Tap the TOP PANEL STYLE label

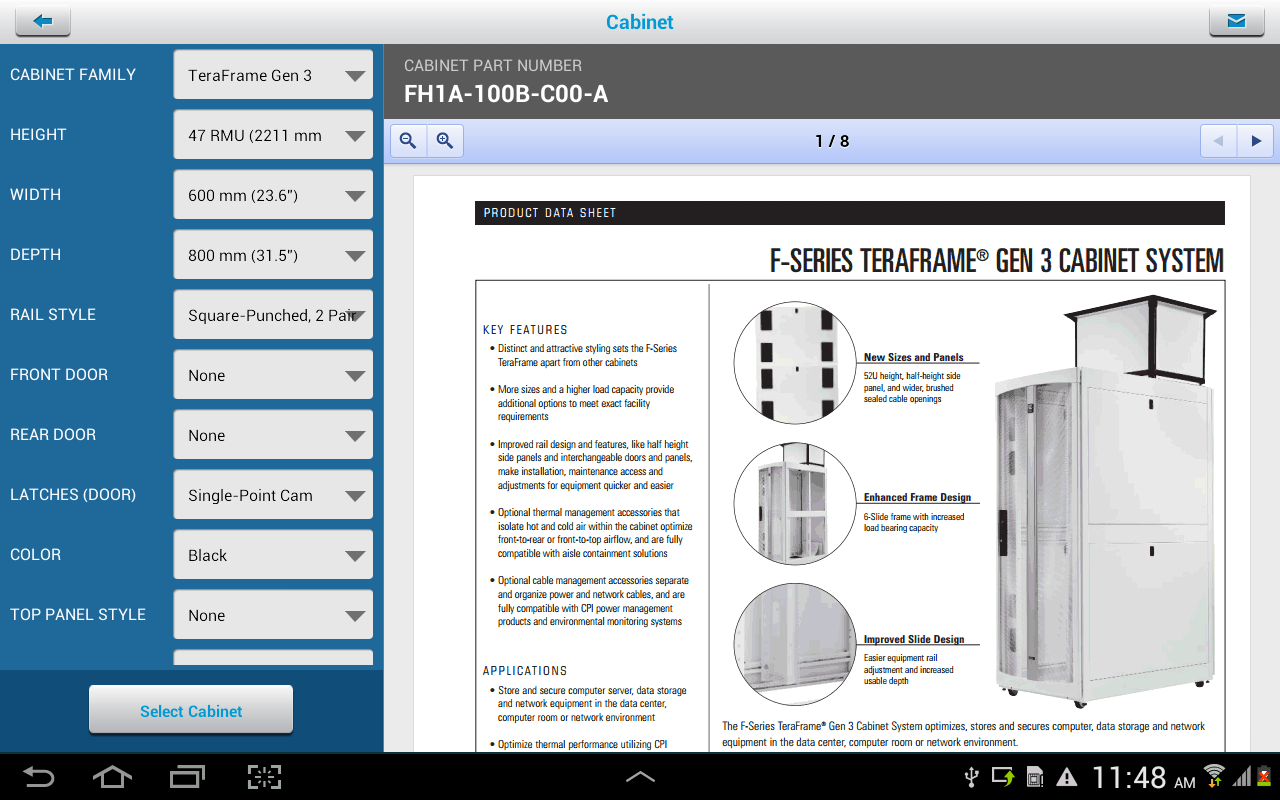click(x=78, y=614)
